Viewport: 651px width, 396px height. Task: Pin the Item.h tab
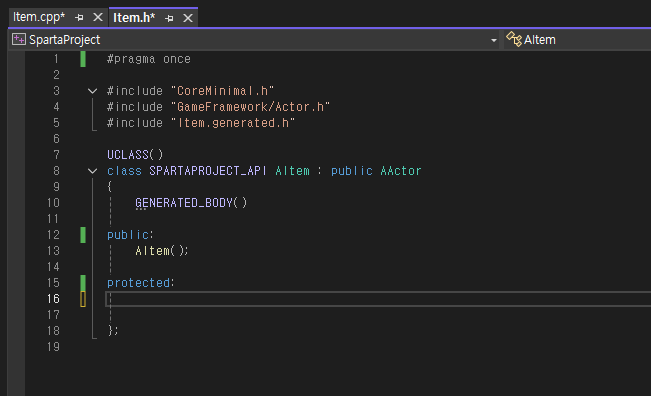point(169,18)
